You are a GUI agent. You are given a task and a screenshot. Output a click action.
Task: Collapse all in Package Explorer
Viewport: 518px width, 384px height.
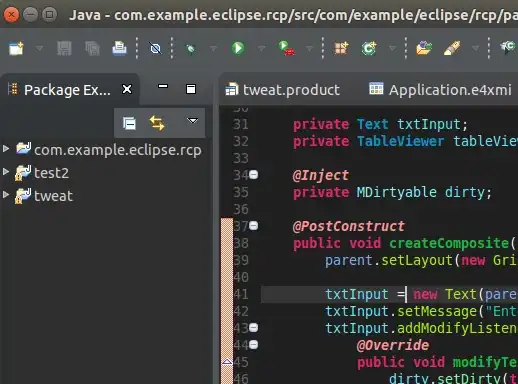coord(129,123)
